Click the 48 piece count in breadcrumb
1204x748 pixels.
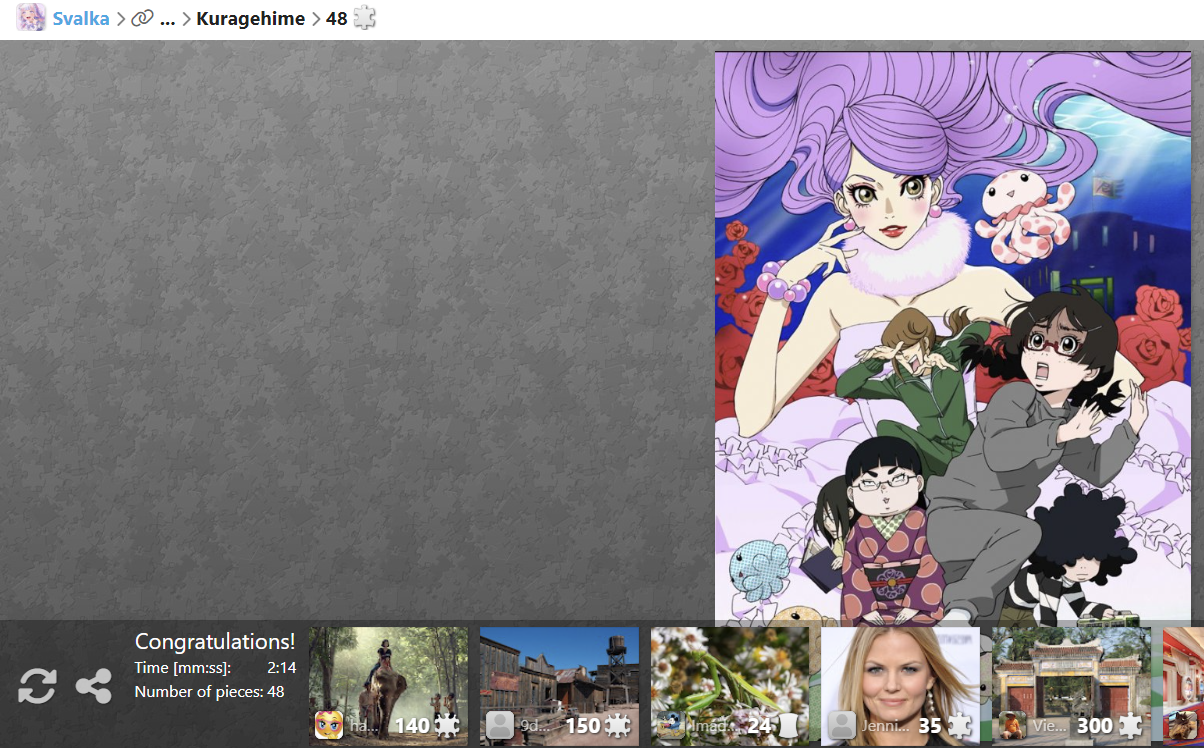pos(336,18)
